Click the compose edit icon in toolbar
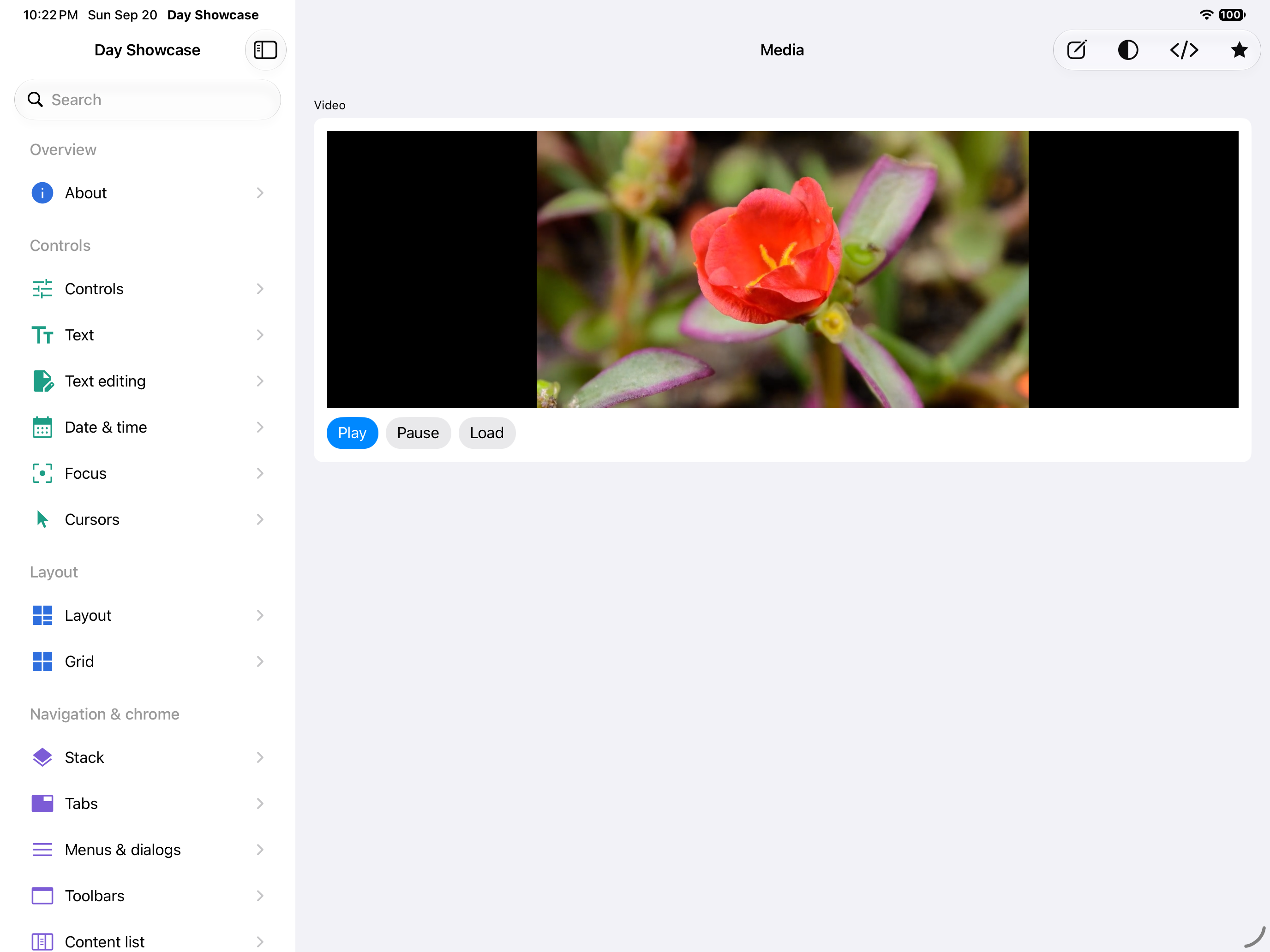The image size is (1270, 952). (1077, 50)
